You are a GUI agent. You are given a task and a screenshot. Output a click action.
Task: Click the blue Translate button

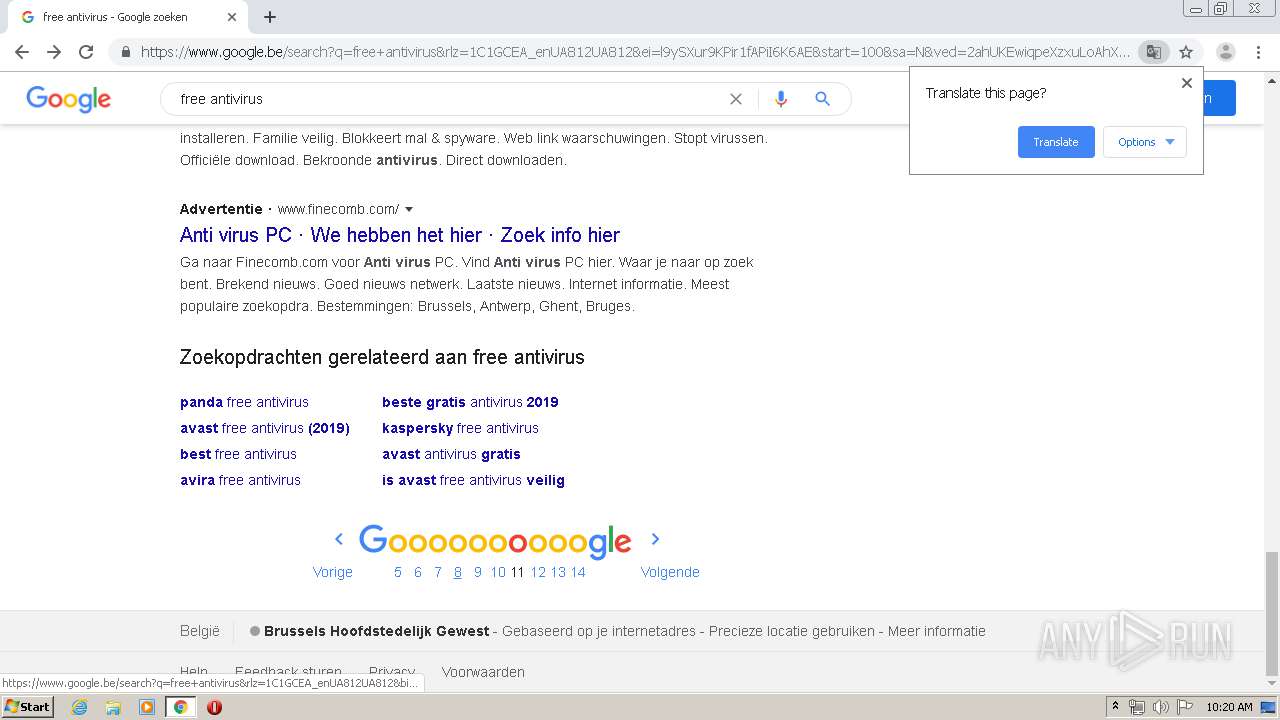(1056, 142)
